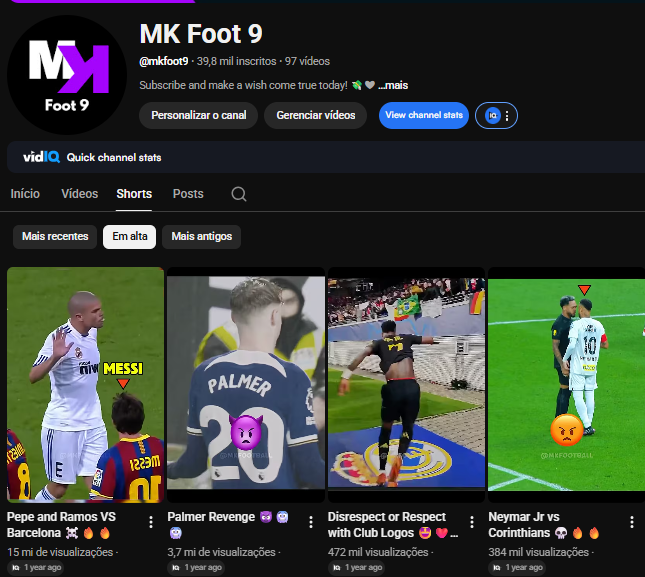
Task: Open options menu for Palmer Revenge short
Action: pos(311,522)
